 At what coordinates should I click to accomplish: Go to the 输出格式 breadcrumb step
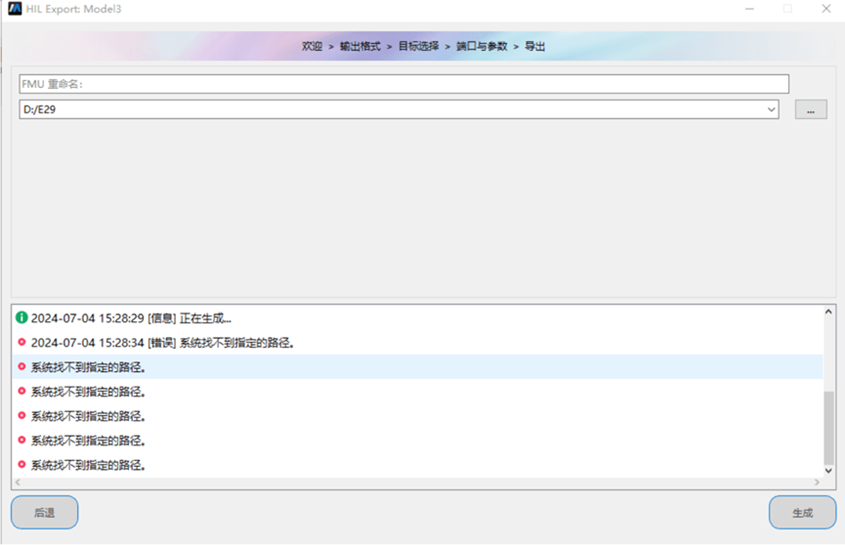tap(360, 46)
